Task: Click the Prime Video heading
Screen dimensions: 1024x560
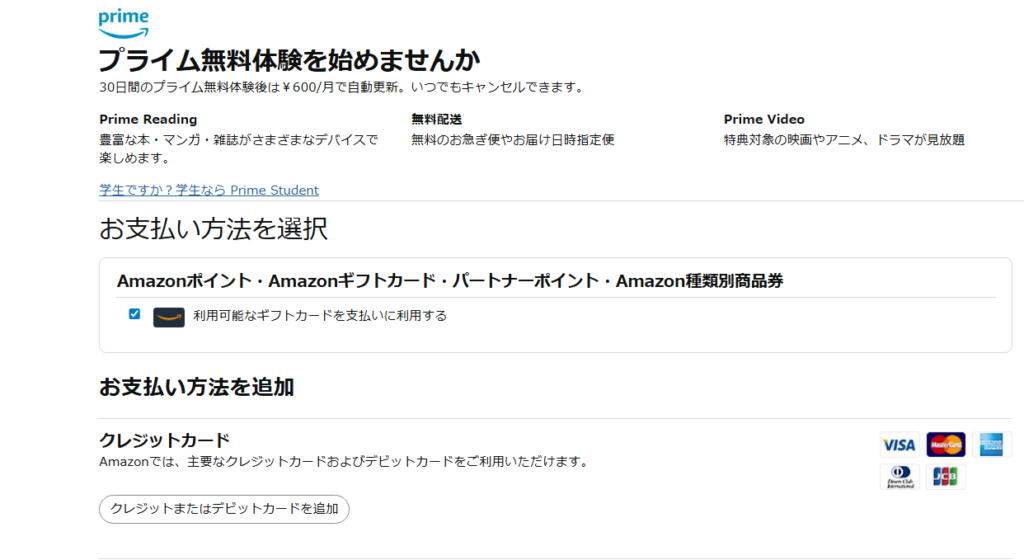Action: pos(764,119)
